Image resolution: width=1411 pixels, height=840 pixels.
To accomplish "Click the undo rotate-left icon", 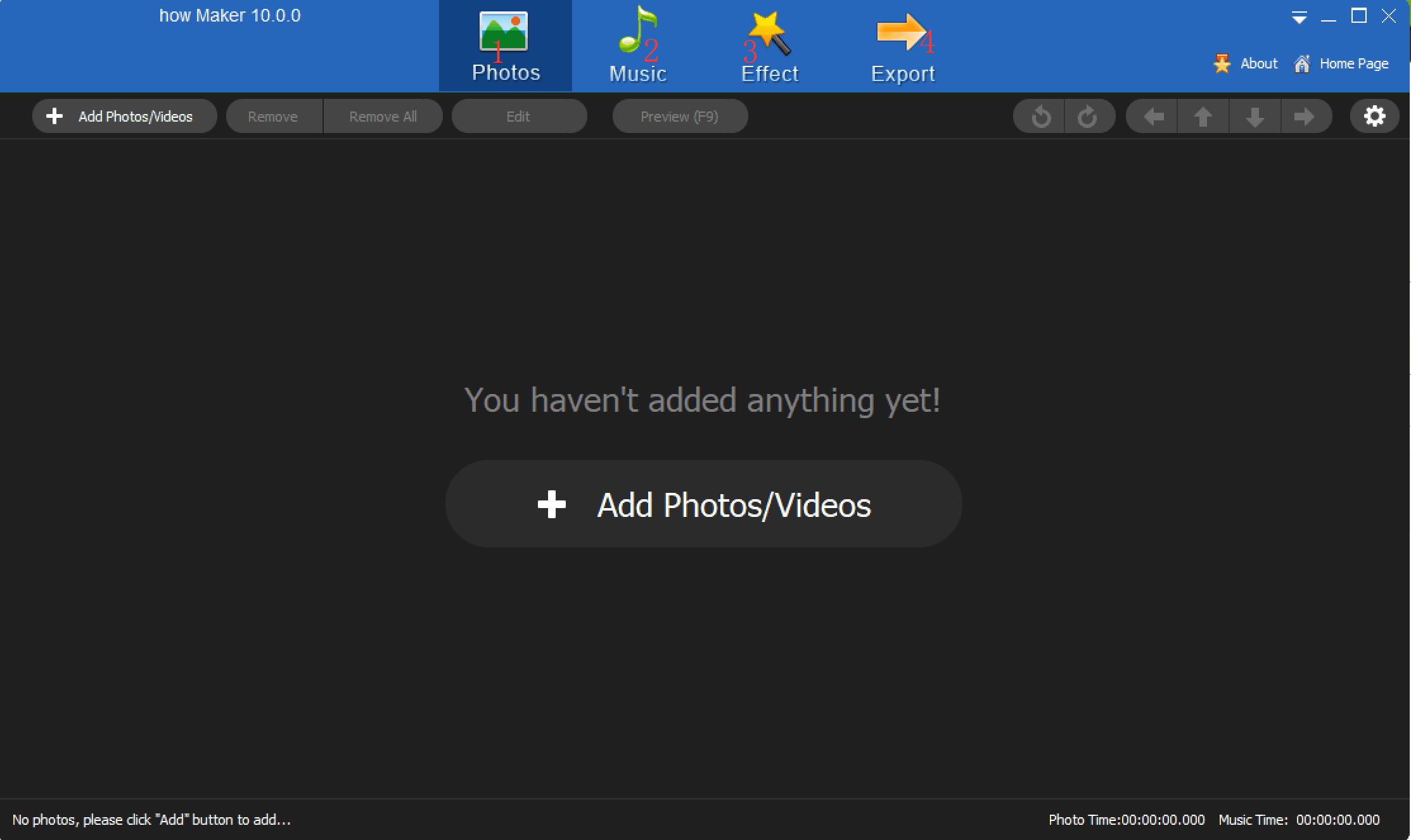I will point(1041,116).
